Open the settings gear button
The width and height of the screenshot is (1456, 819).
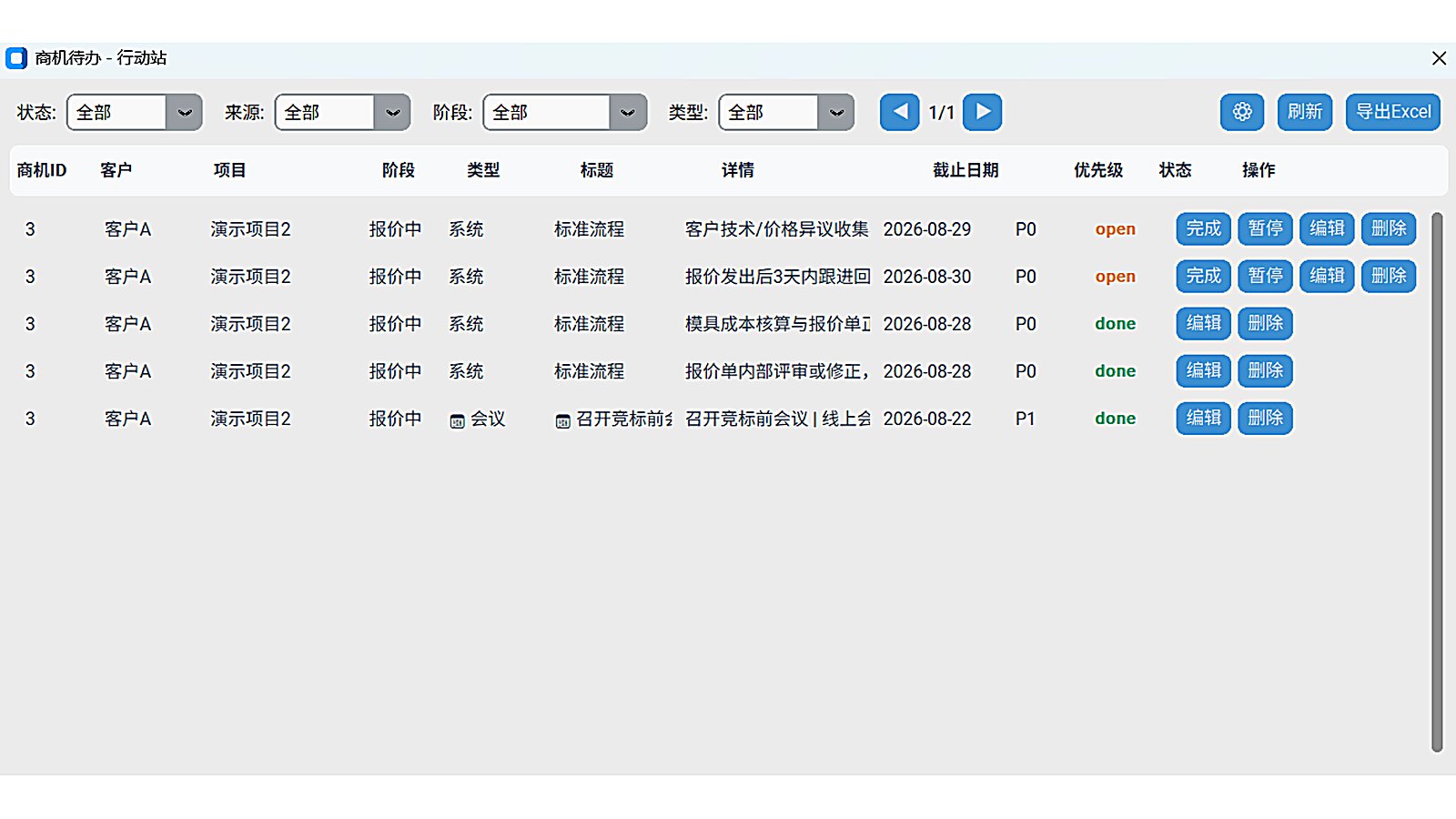pyautogui.click(x=1242, y=112)
